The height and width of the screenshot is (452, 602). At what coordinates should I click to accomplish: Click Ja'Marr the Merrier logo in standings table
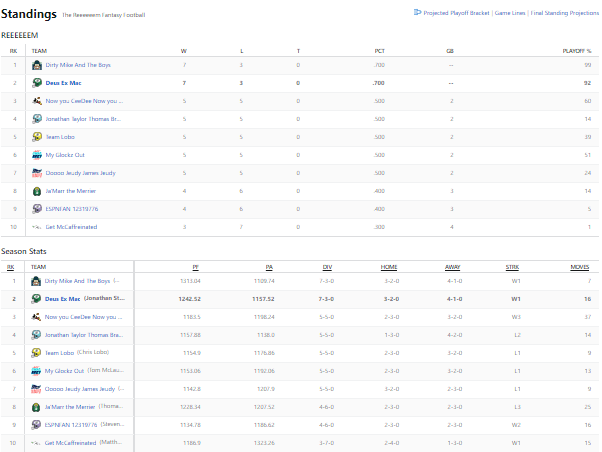pos(37,190)
